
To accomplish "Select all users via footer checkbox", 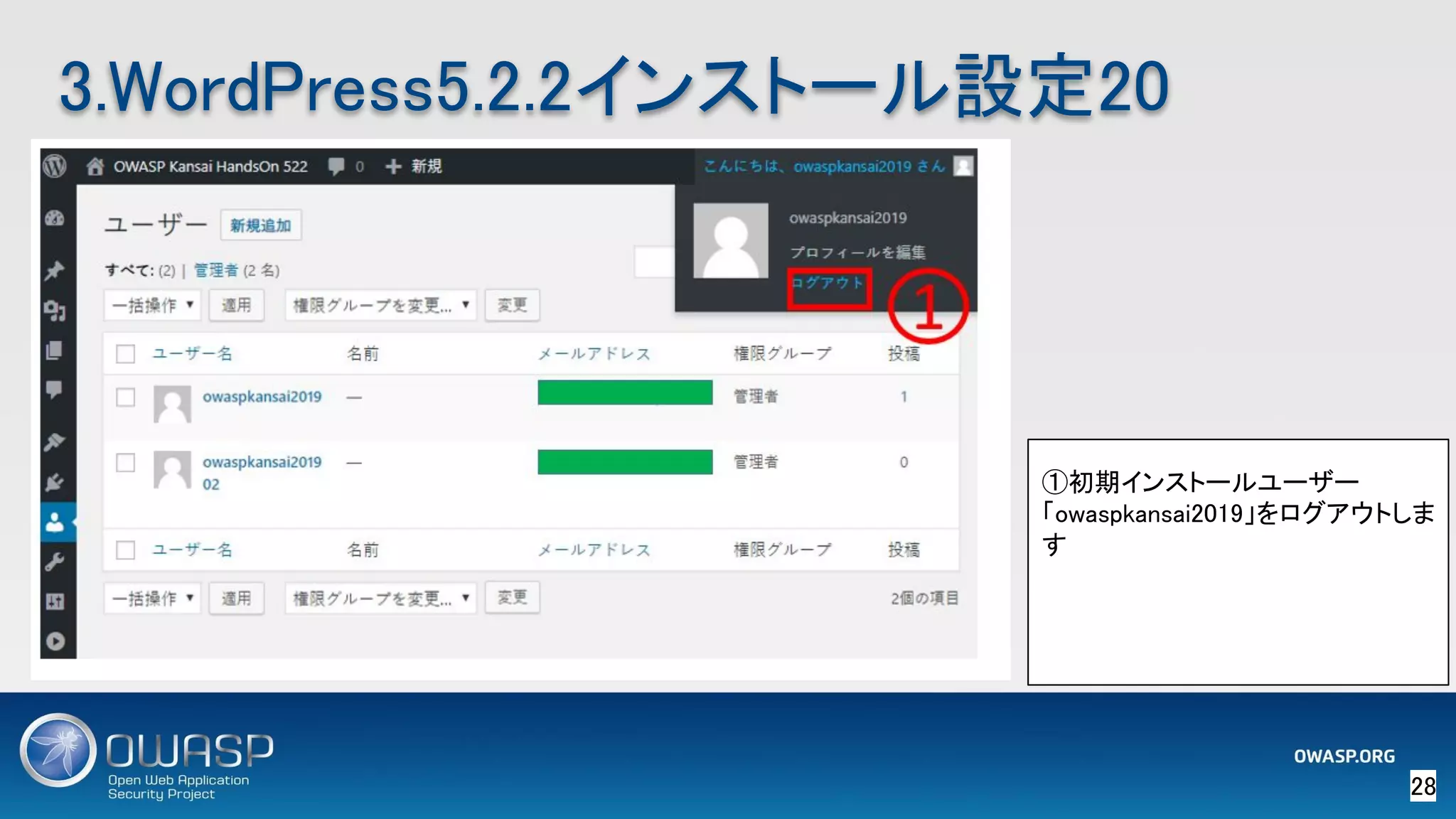I will coord(126,550).
